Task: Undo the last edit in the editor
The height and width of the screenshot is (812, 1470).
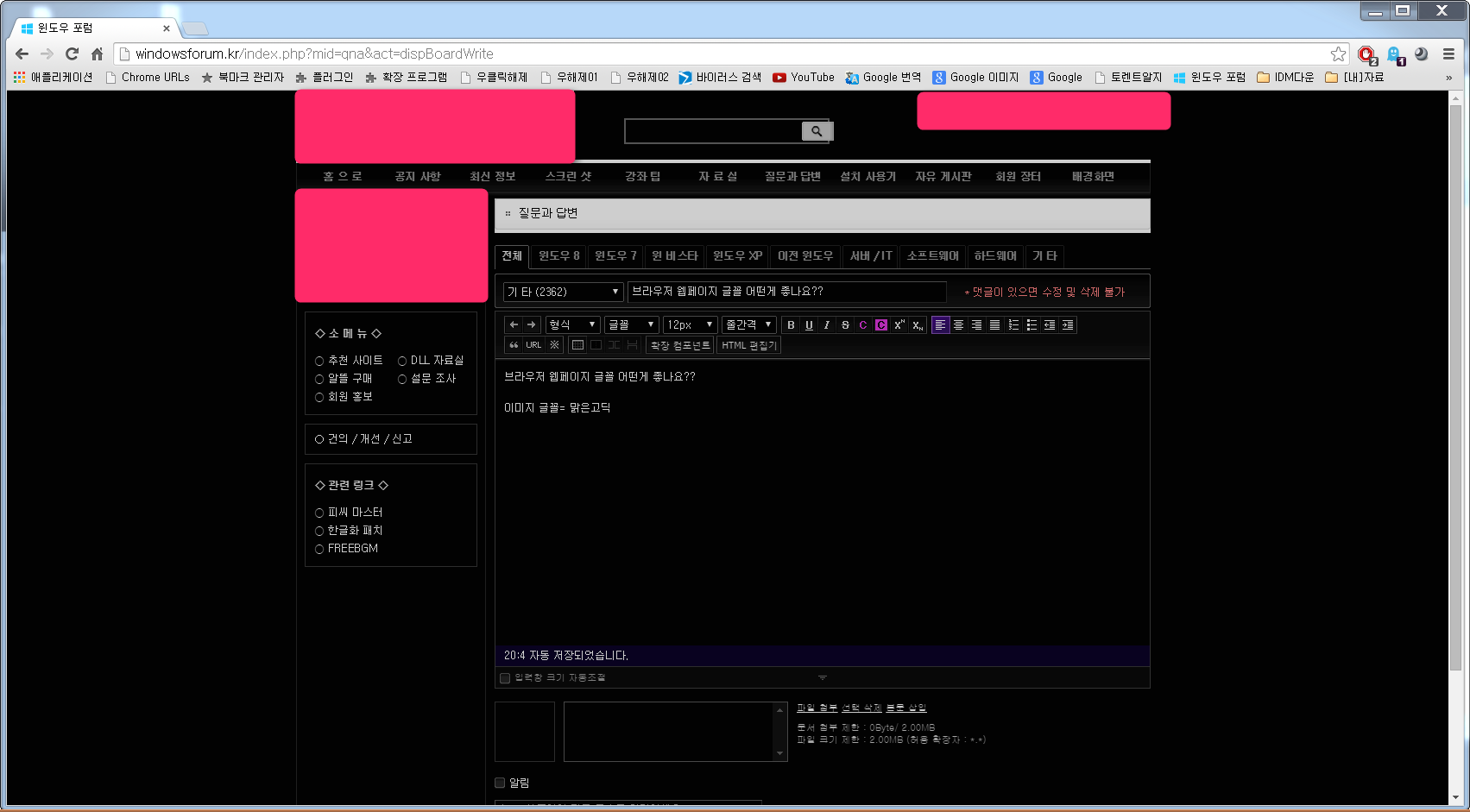Action: [x=514, y=324]
